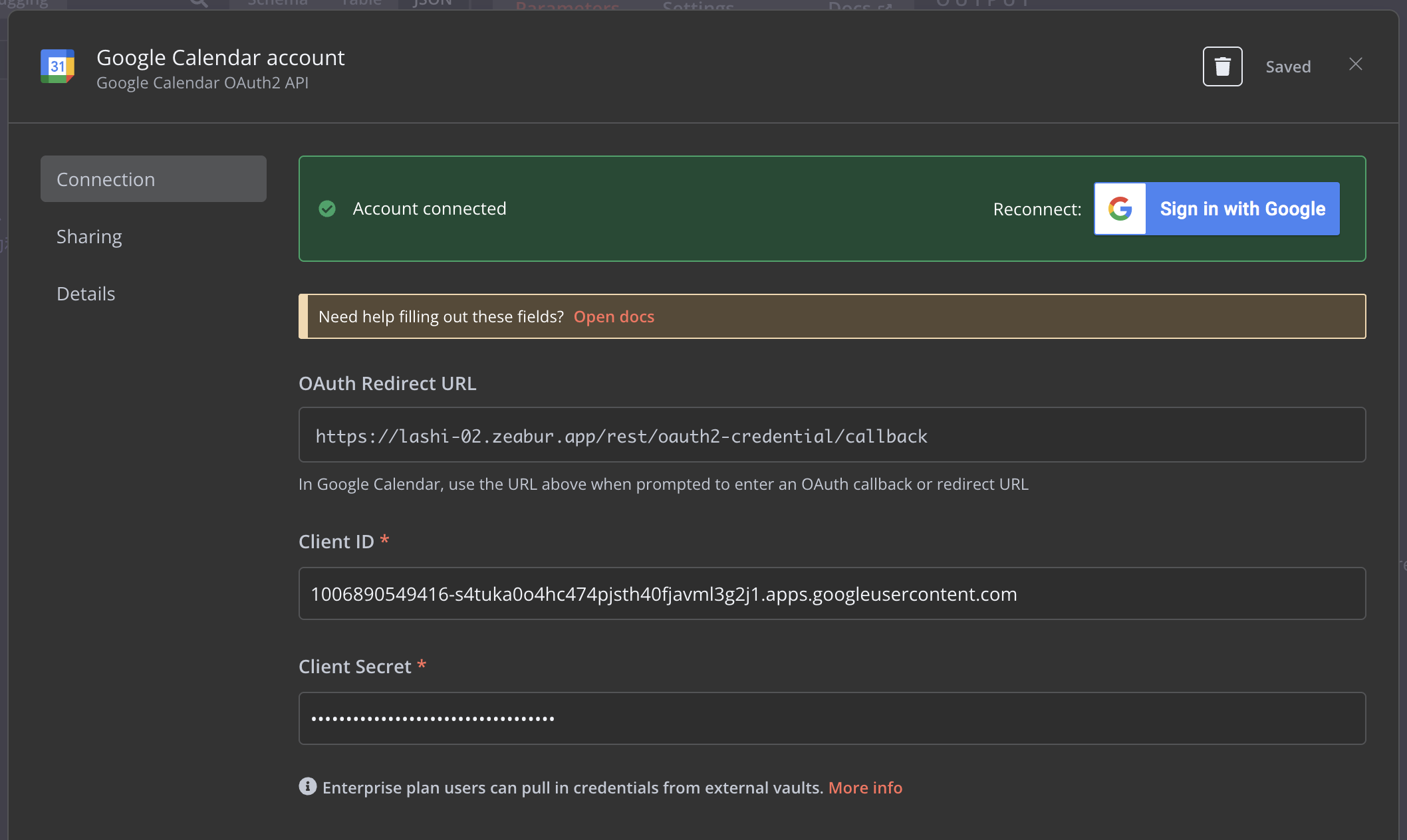Open the Connection section
This screenshot has width=1407, height=840.
154,179
